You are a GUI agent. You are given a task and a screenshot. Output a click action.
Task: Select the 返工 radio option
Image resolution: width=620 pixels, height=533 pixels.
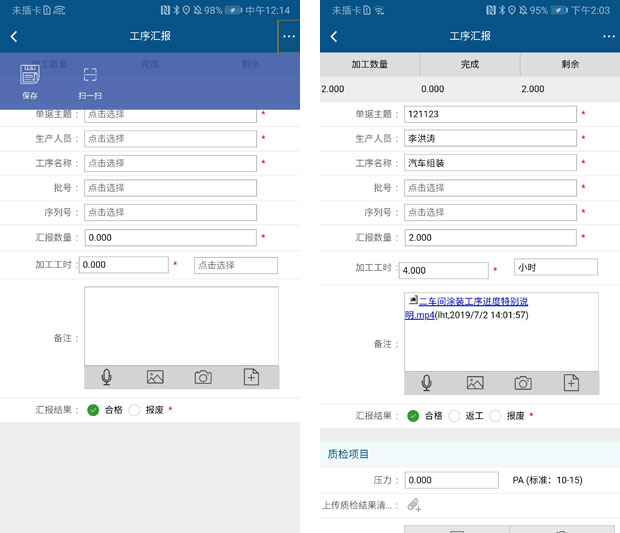(455, 416)
